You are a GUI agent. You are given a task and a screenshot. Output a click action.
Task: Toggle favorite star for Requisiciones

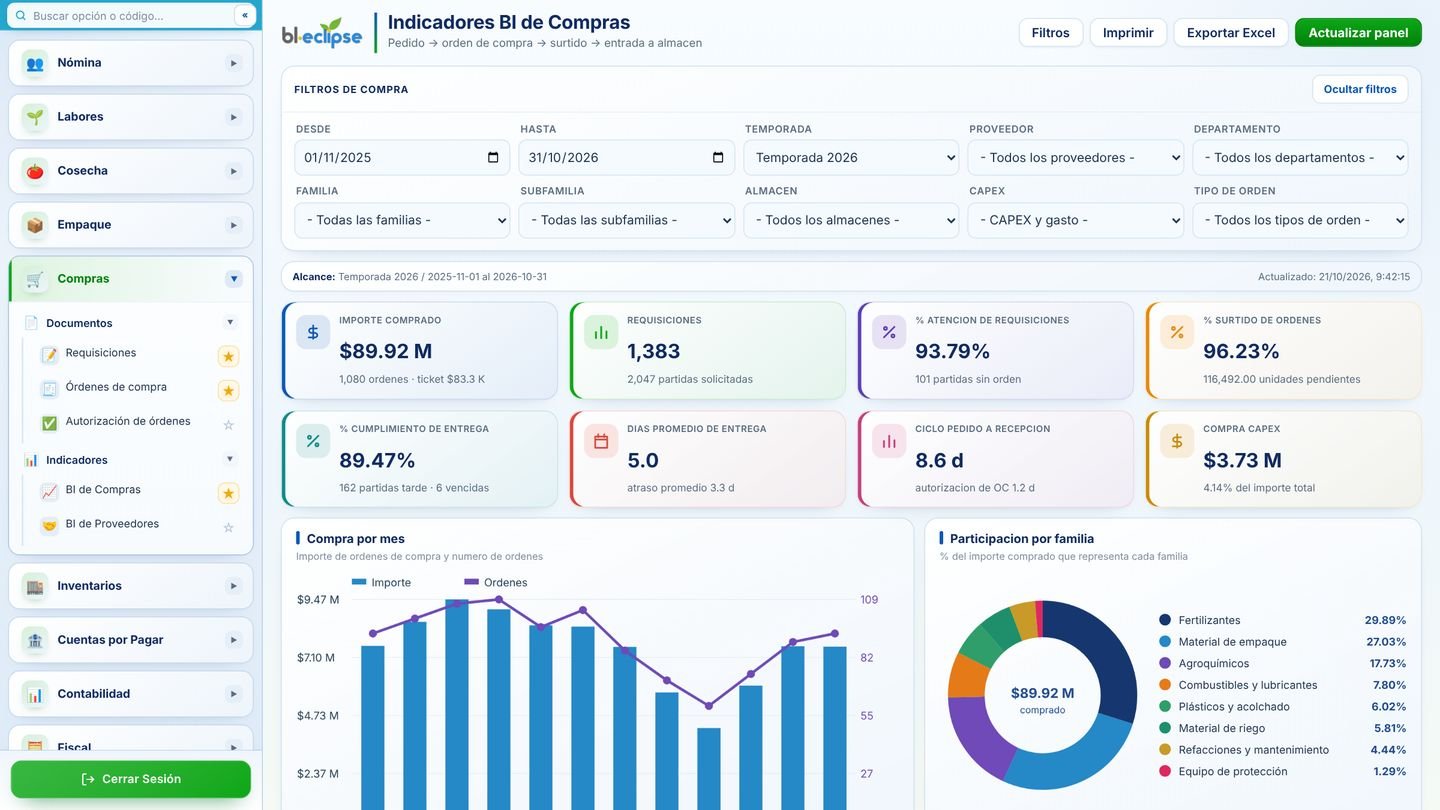click(x=228, y=356)
